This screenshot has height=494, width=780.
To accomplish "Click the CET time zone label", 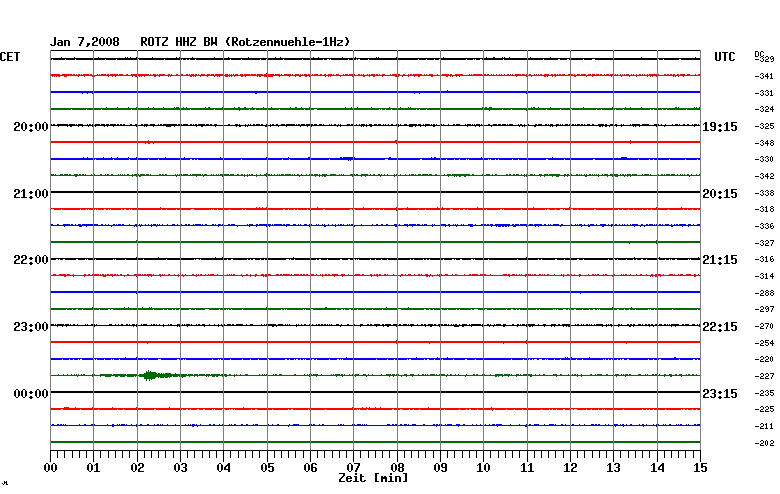I will [10, 57].
